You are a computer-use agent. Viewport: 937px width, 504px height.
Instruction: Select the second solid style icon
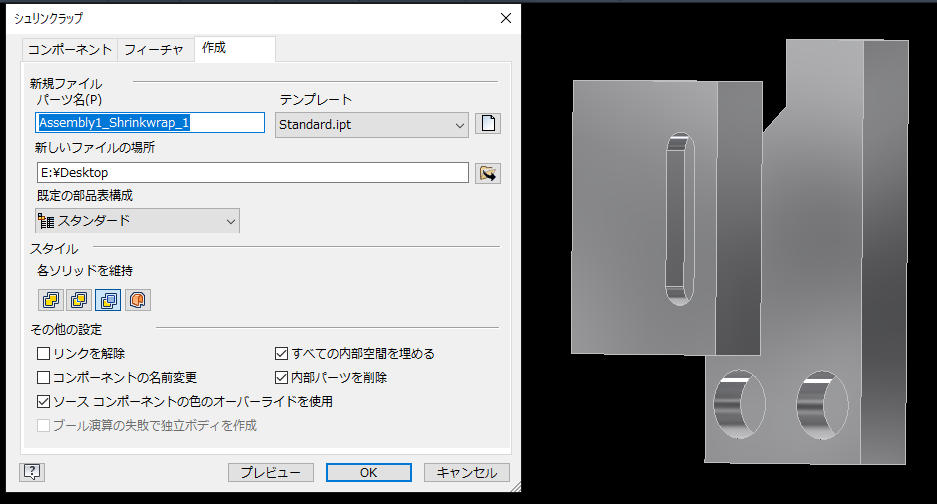(79, 300)
